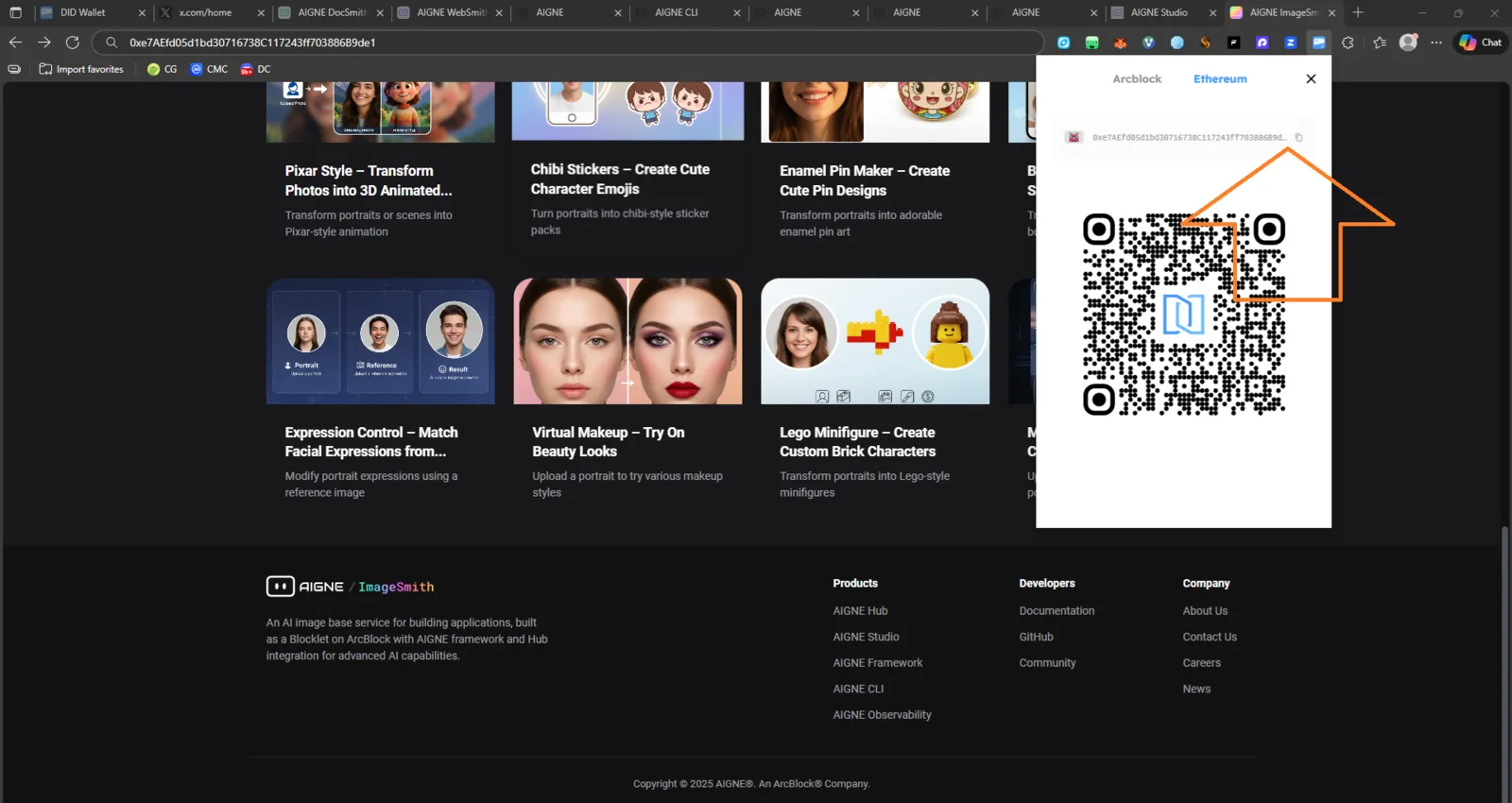Open the GitHub footer link
Viewport: 1512px width, 803px height.
pyautogui.click(x=1036, y=637)
